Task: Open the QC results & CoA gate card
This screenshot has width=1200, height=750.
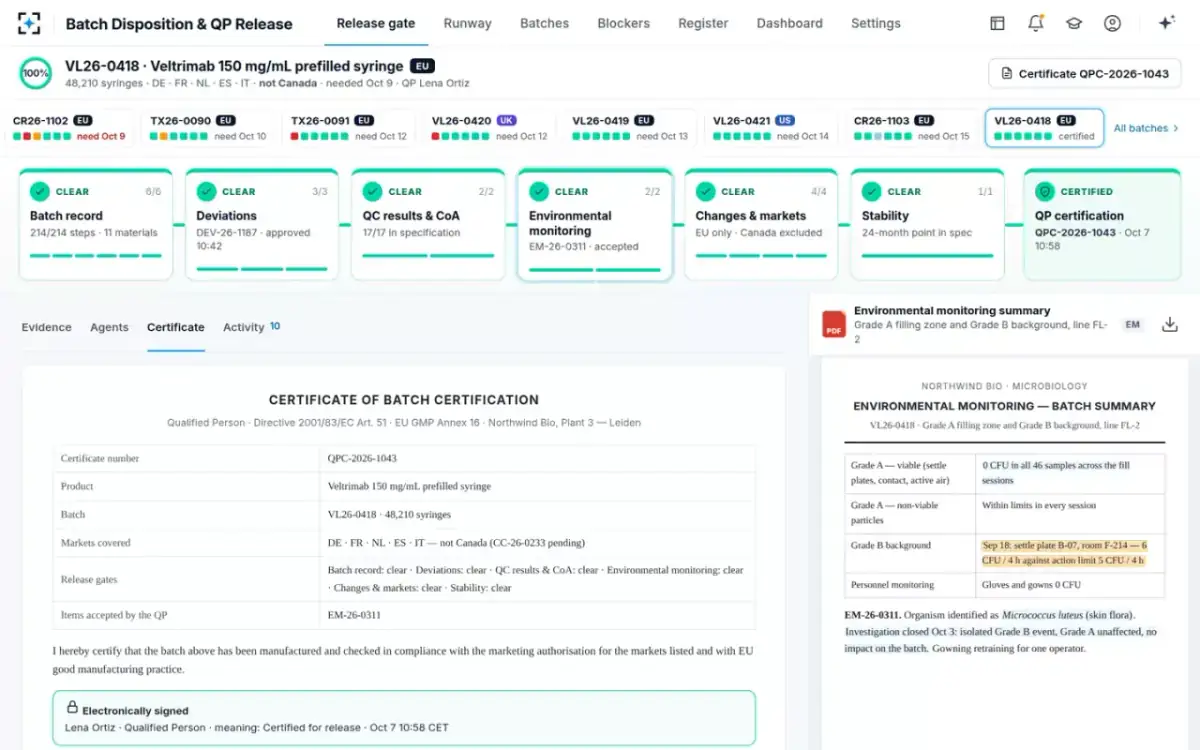Action: point(428,224)
